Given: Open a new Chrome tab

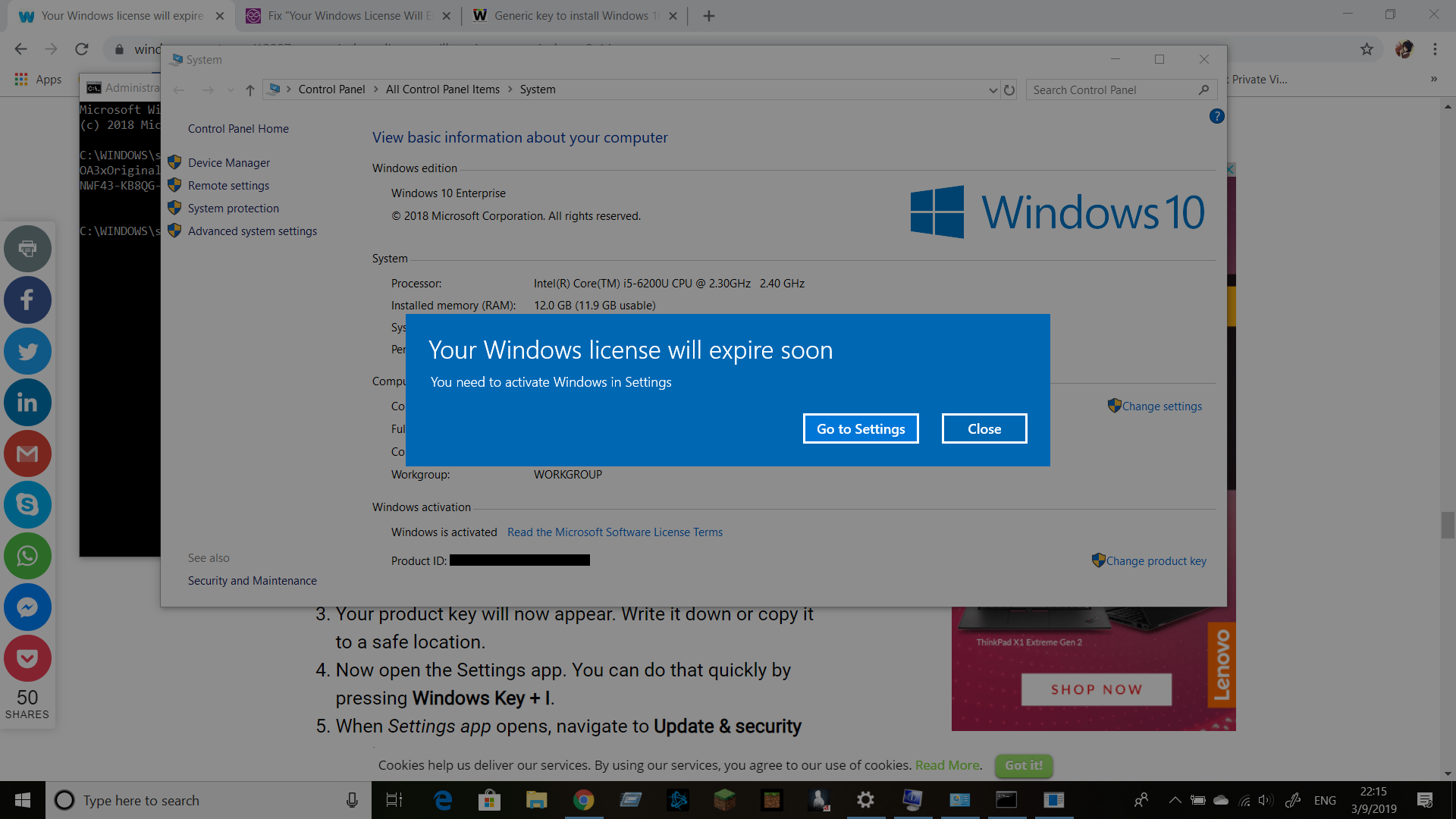Looking at the screenshot, I should coord(708,16).
